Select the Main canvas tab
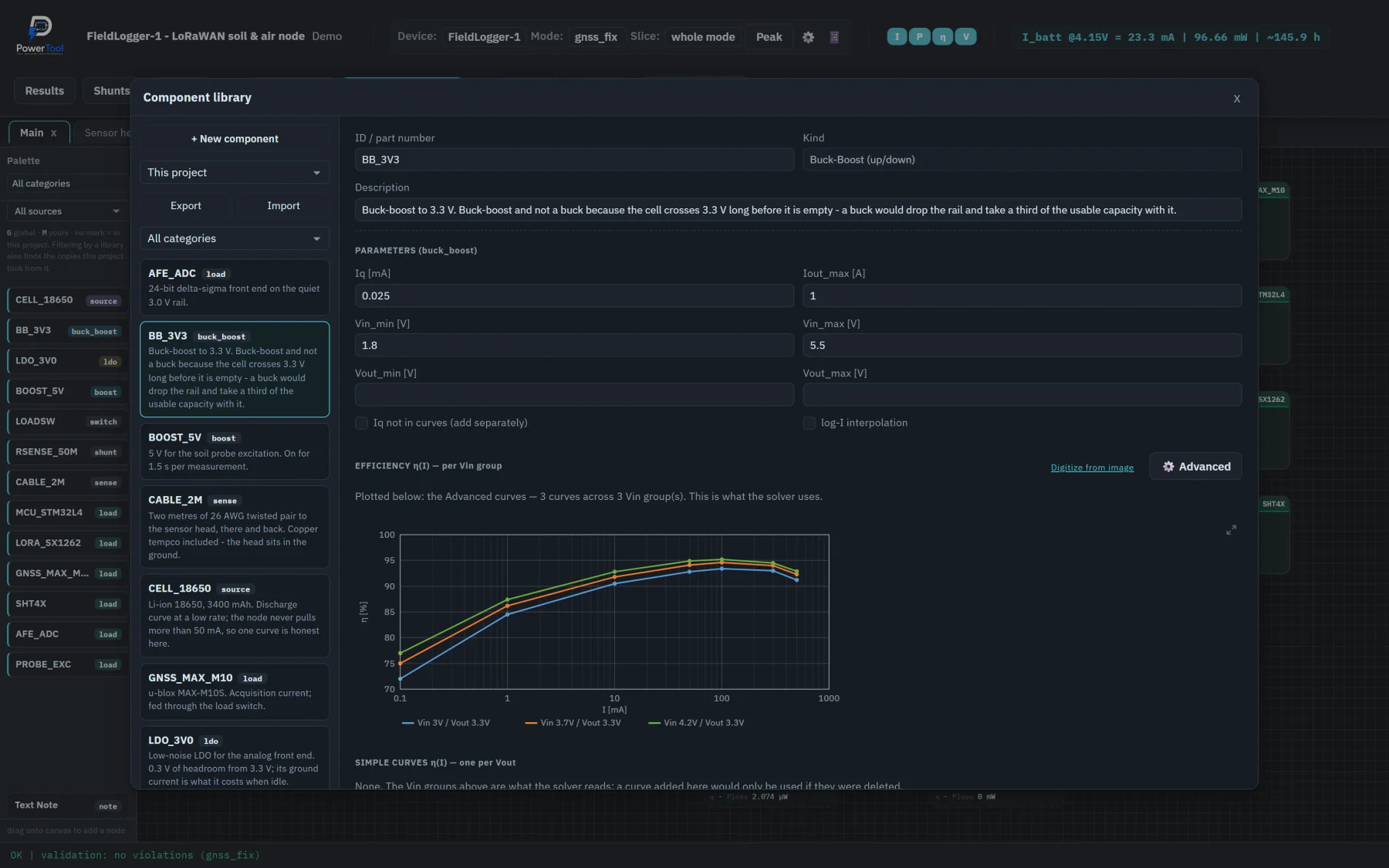Image resolution: width=1389 pixels, height=868 pixels. (32, 133)
